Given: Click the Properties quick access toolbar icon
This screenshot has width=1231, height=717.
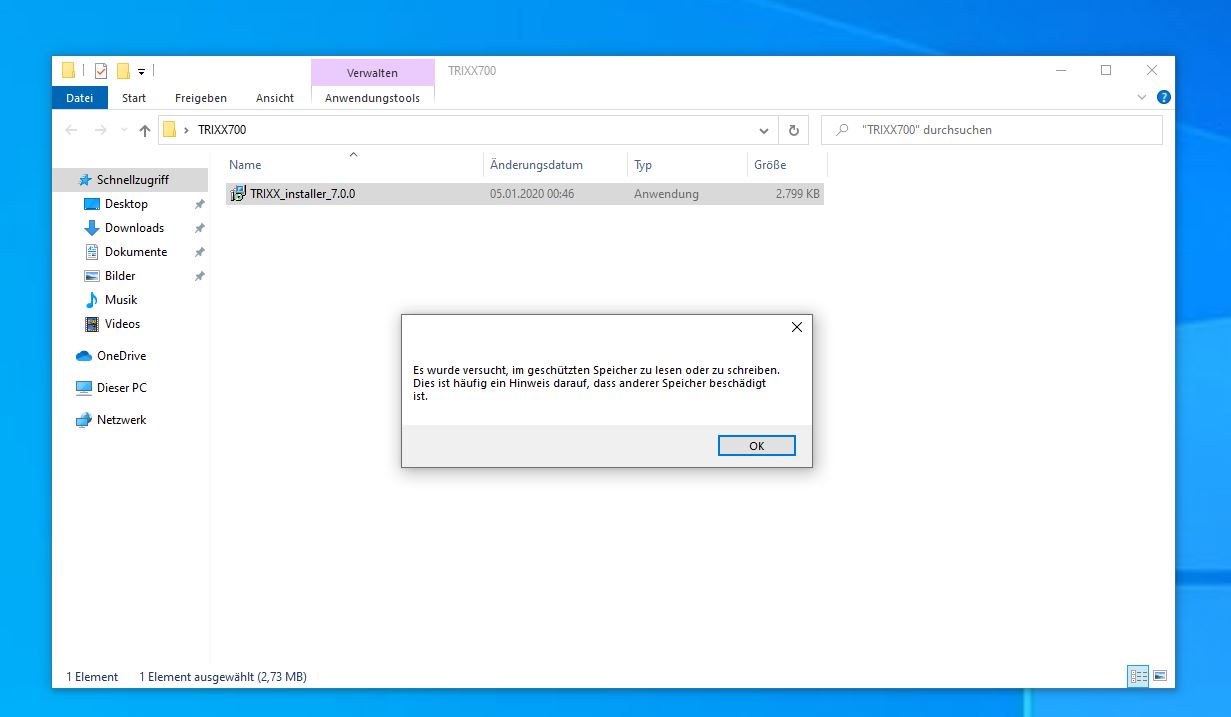Looking at the screenshot, I should click(x=101, y=71).
